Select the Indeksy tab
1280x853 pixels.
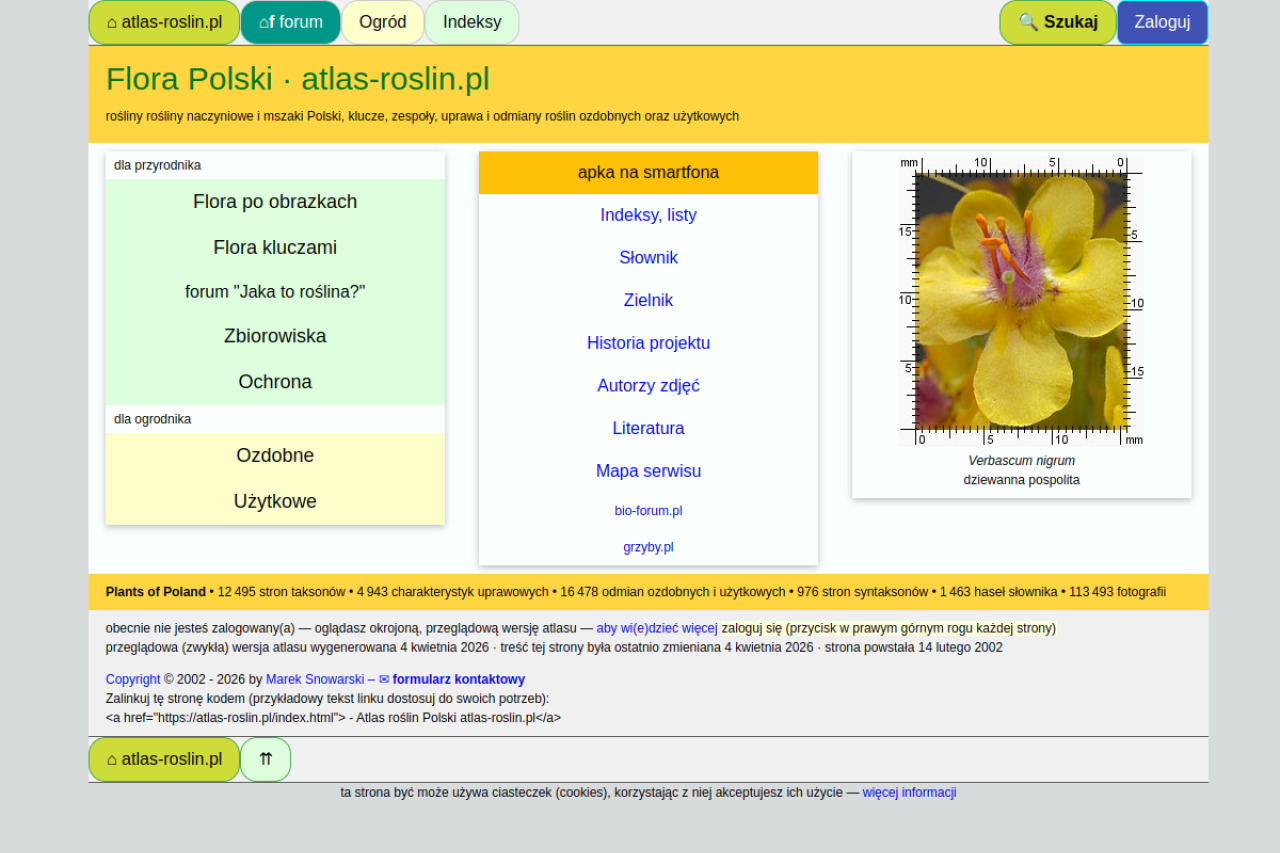click(472, 22)
